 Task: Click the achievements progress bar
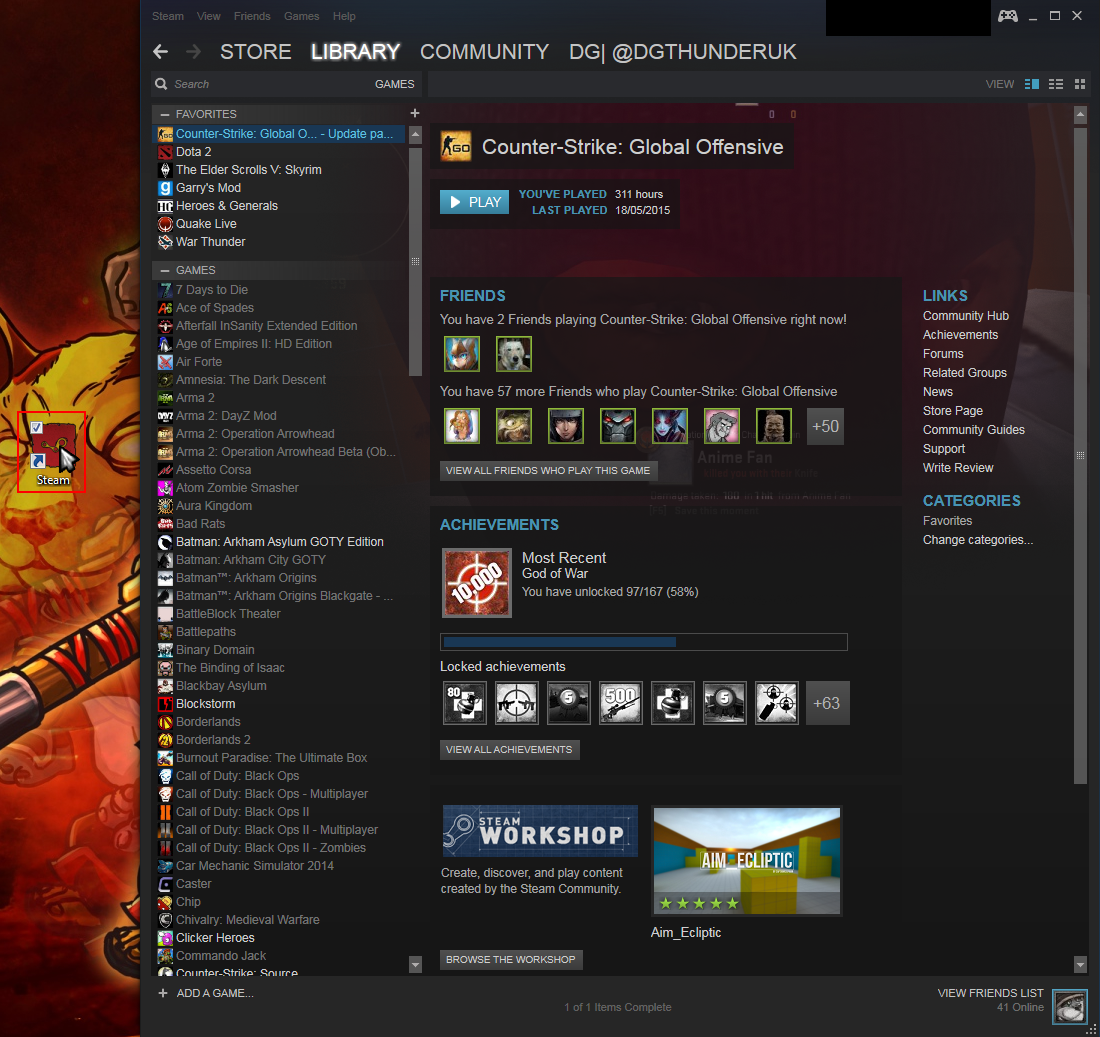pos(643,642)
